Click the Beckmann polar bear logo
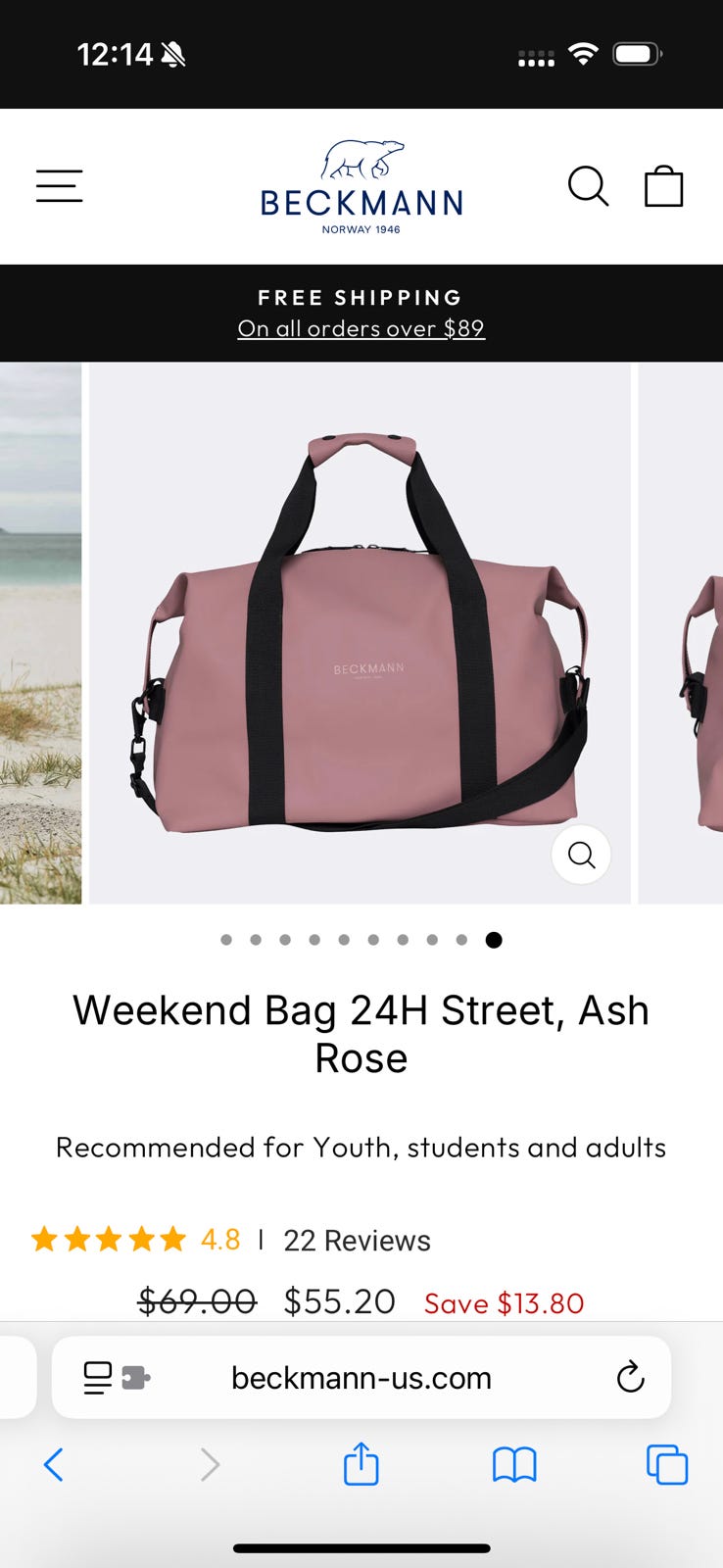The width and height of the screenshot is (723, 1568). point(361,187)
